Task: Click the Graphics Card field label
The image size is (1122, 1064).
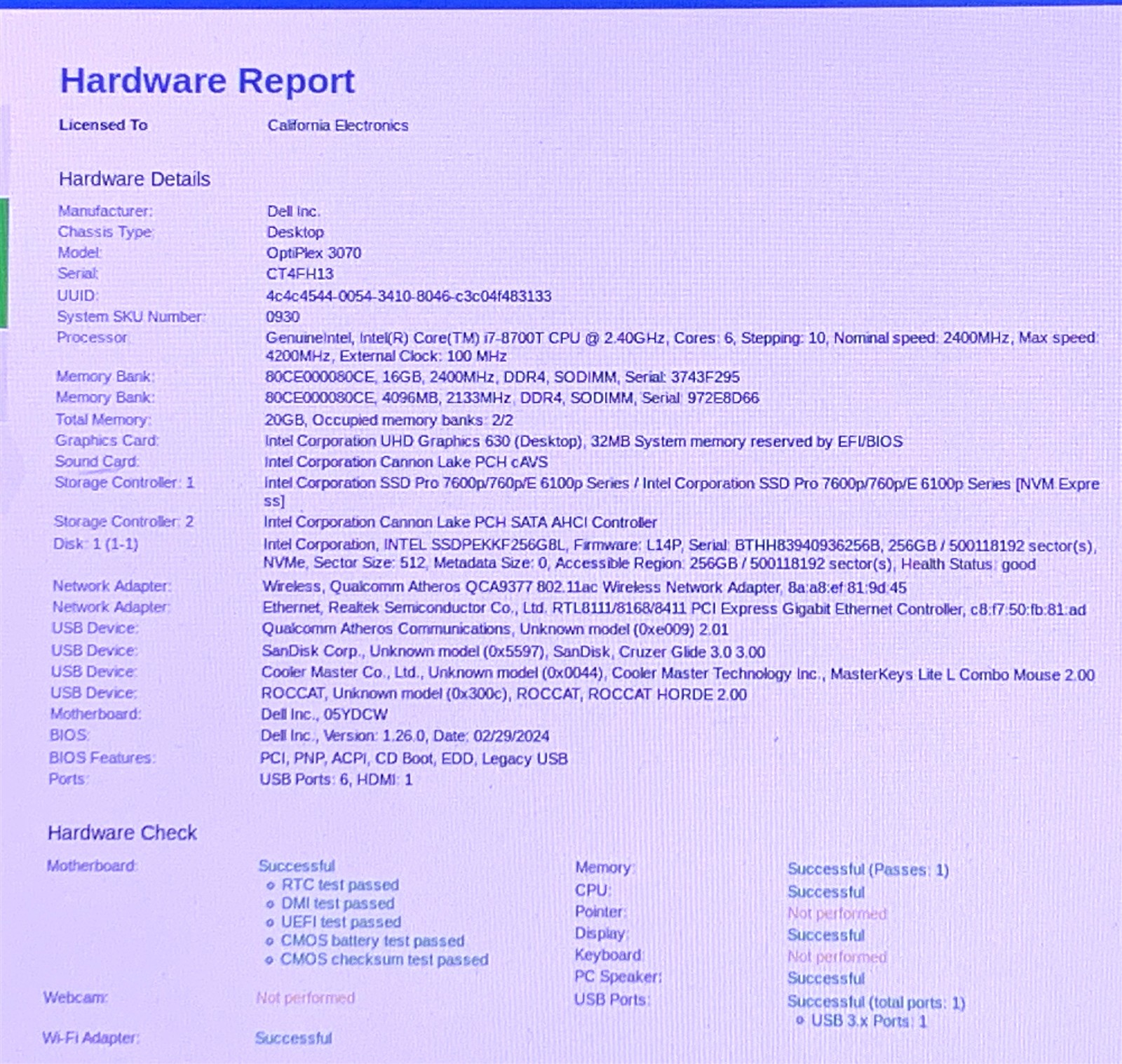Action: [x=107, y=440]
